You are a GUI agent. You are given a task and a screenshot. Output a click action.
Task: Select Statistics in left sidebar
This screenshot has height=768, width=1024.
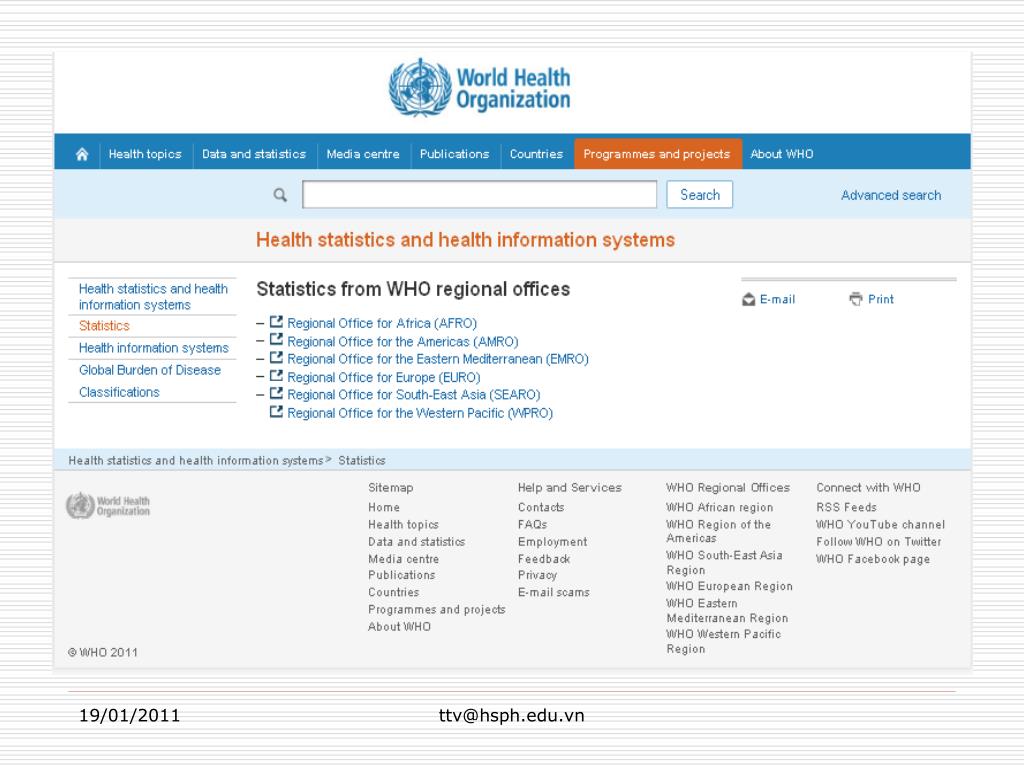(104, 325)
